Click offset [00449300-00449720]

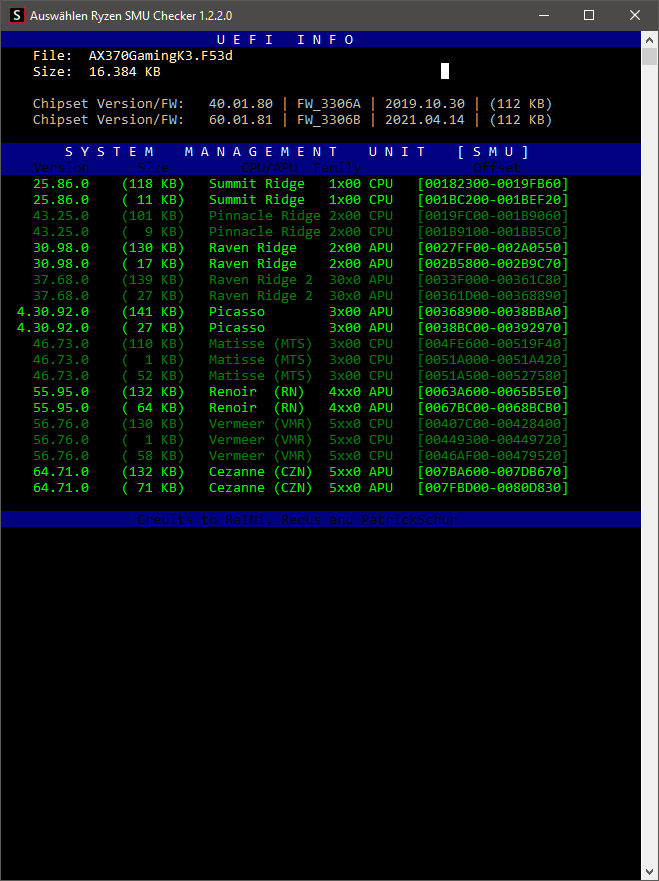point(493,439)
